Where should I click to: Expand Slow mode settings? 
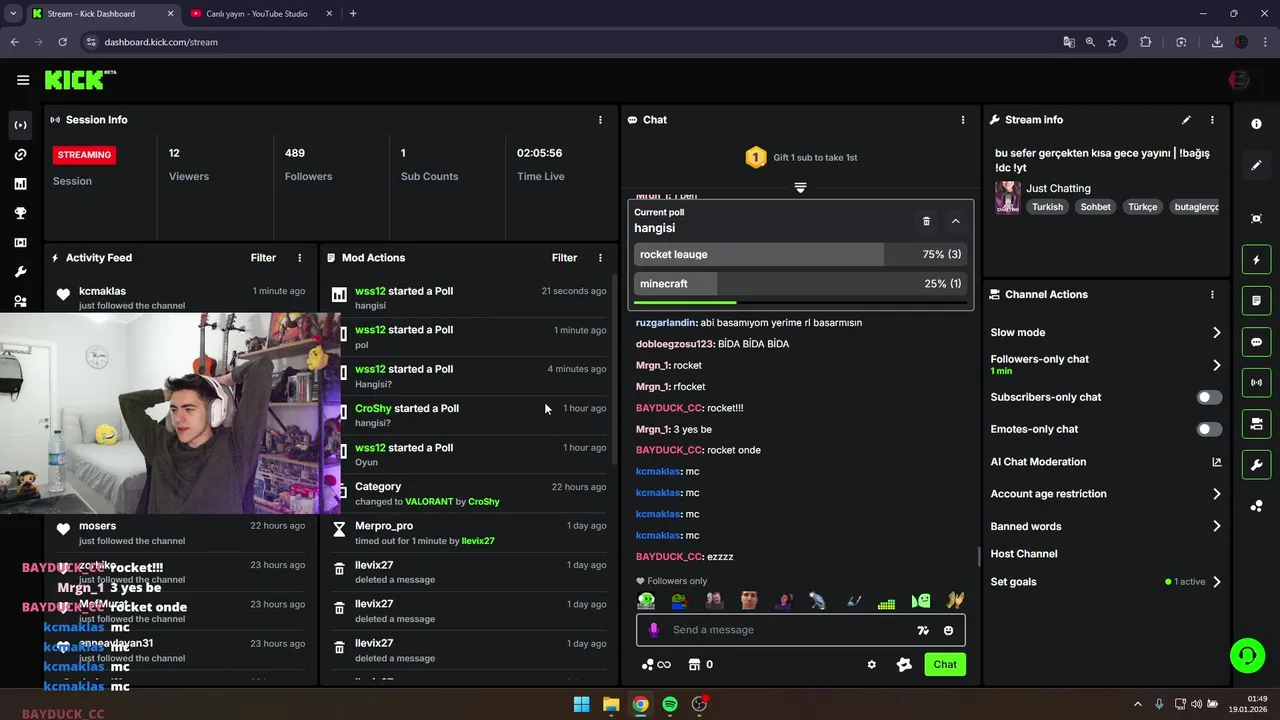pyautogui.click(x=1106, y=333)
